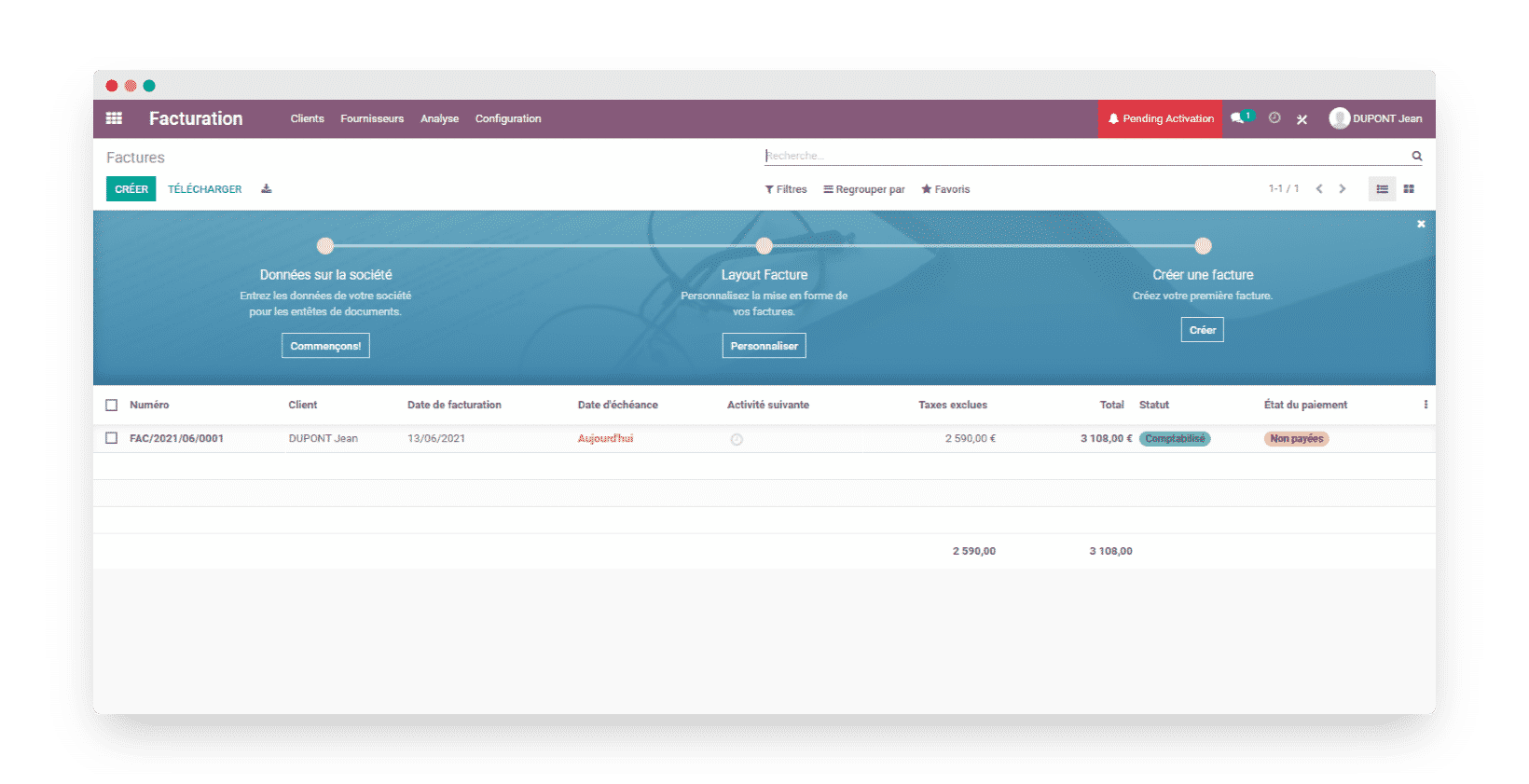Screen dimensions: 1529x784
Task: Click the Personnaliser button
Action: click(764, 346)
